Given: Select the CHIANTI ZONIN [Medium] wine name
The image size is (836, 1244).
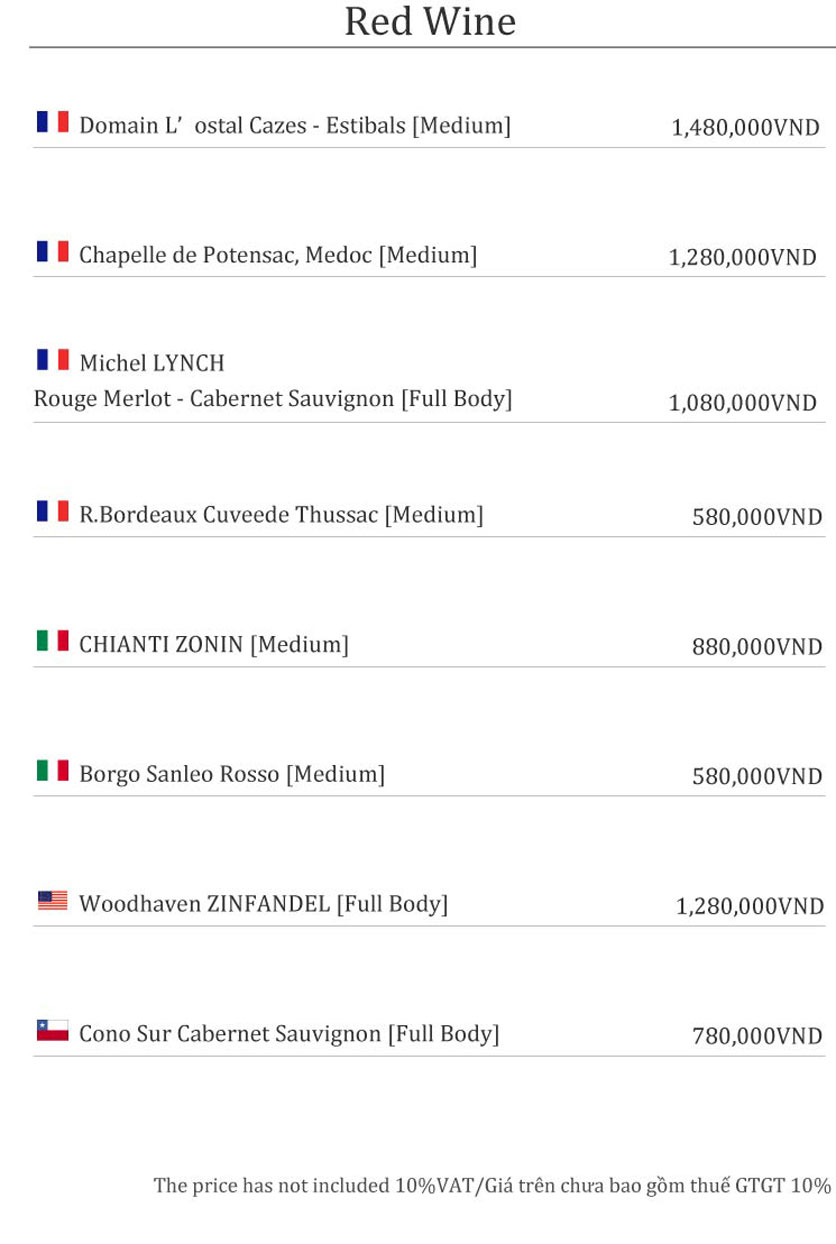Looking at the screenshot, I should 213,645.
